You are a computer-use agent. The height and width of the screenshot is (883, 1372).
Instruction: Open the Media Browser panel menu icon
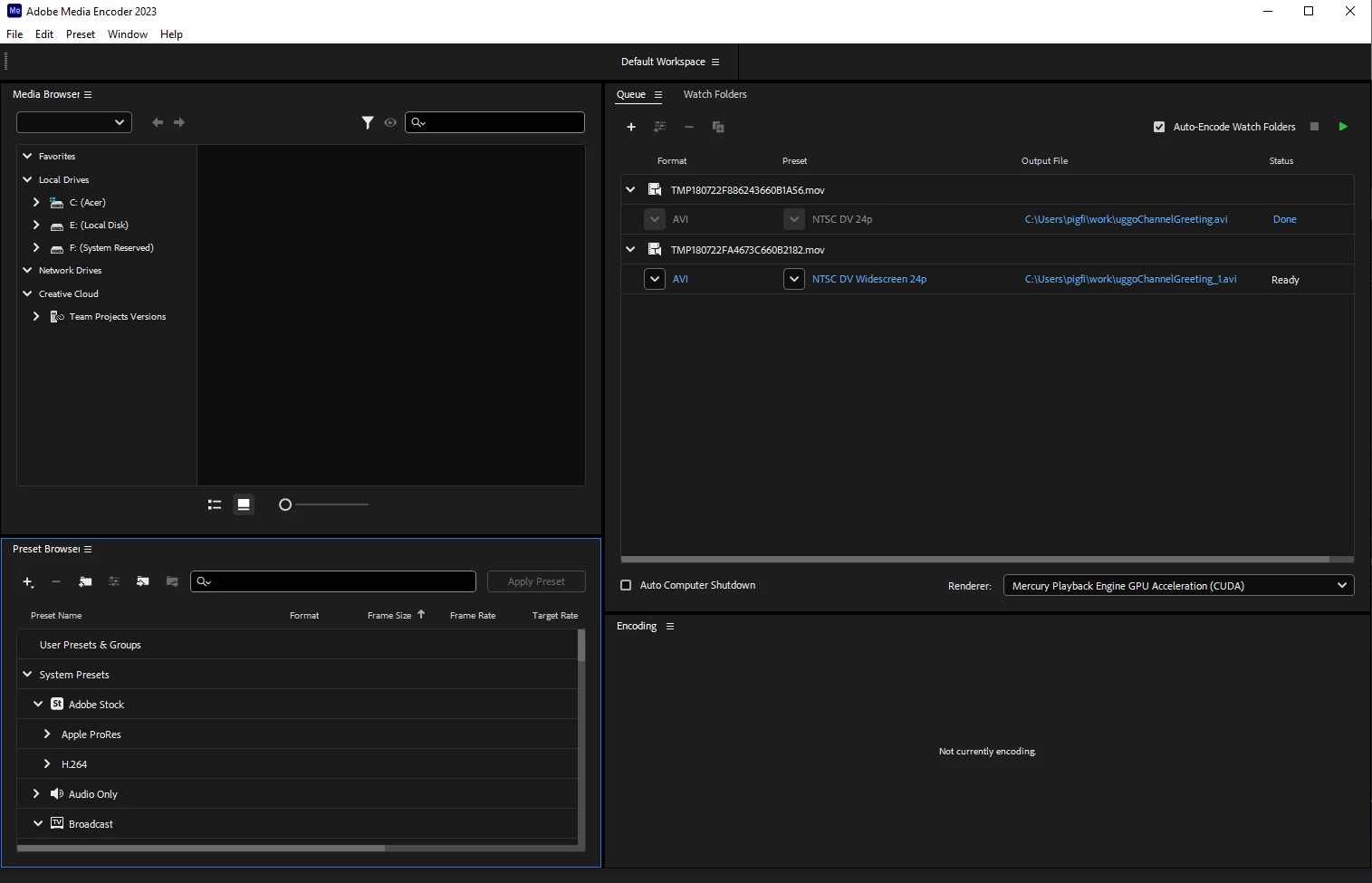point(88,94)
